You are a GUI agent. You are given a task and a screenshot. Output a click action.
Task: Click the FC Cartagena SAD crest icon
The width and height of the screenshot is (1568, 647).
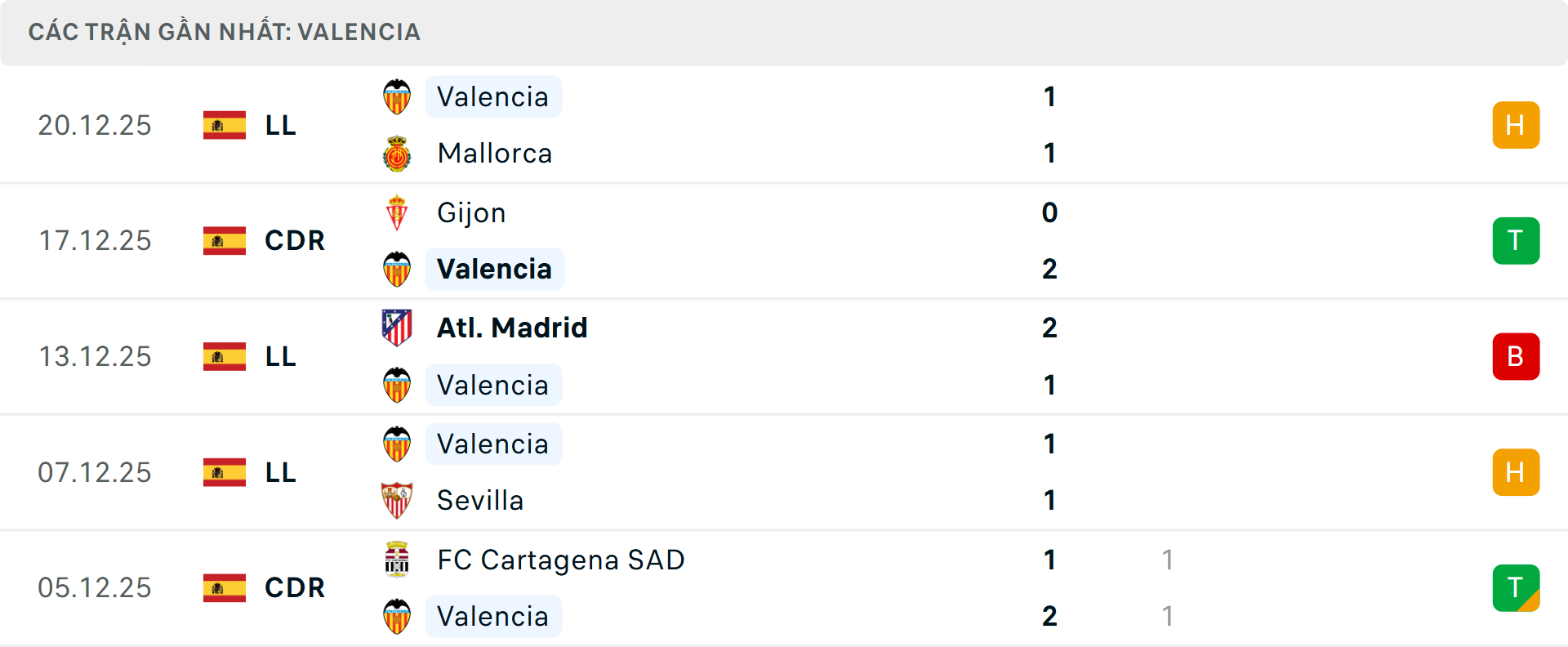pos(397,560)
